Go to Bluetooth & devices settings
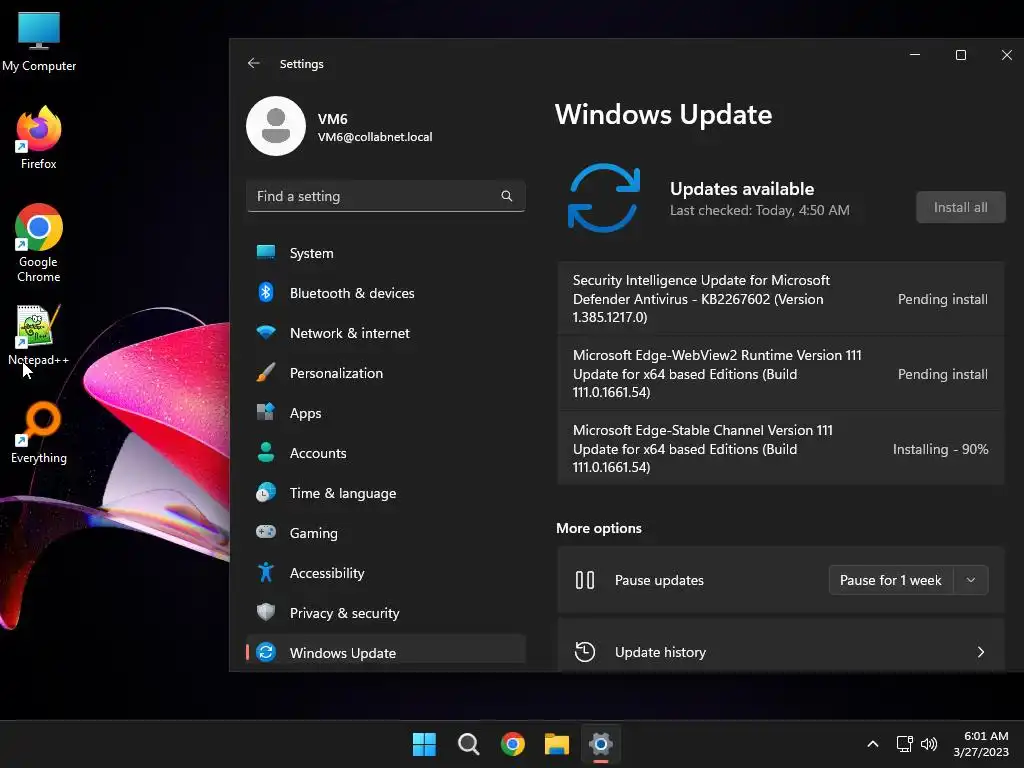Screen dimensions: 1024x768 [386, 293]
